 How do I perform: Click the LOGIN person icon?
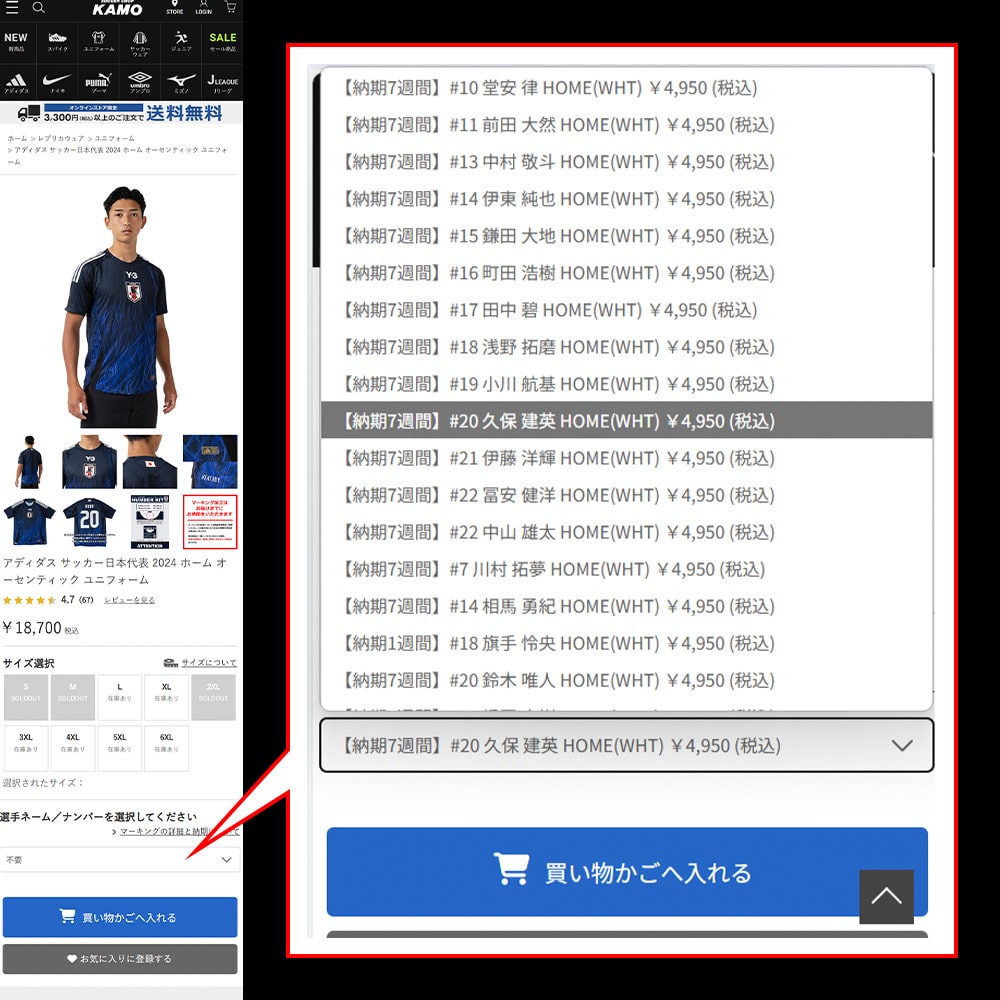pyautogui.click(x=204, y=8)
